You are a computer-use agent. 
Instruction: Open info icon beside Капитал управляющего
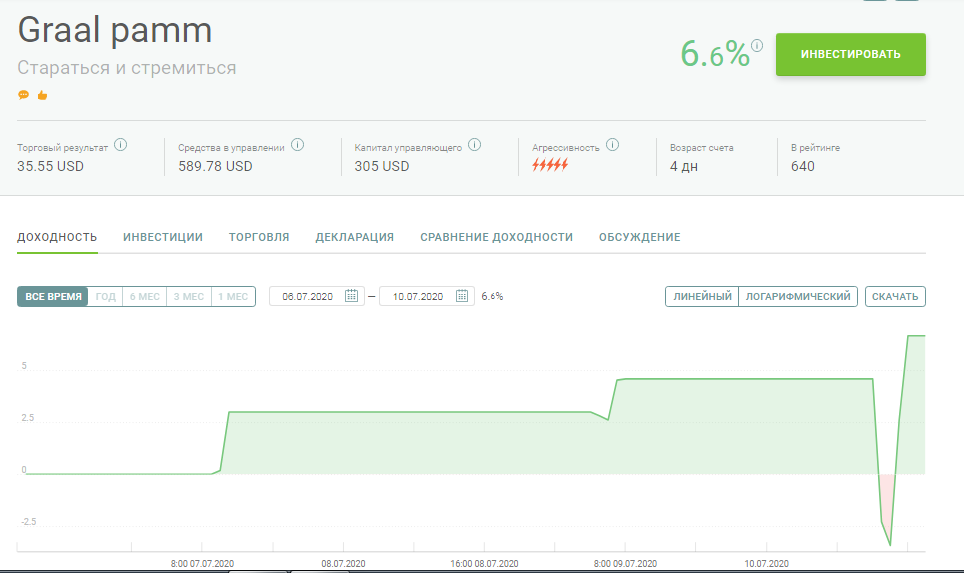475,145
